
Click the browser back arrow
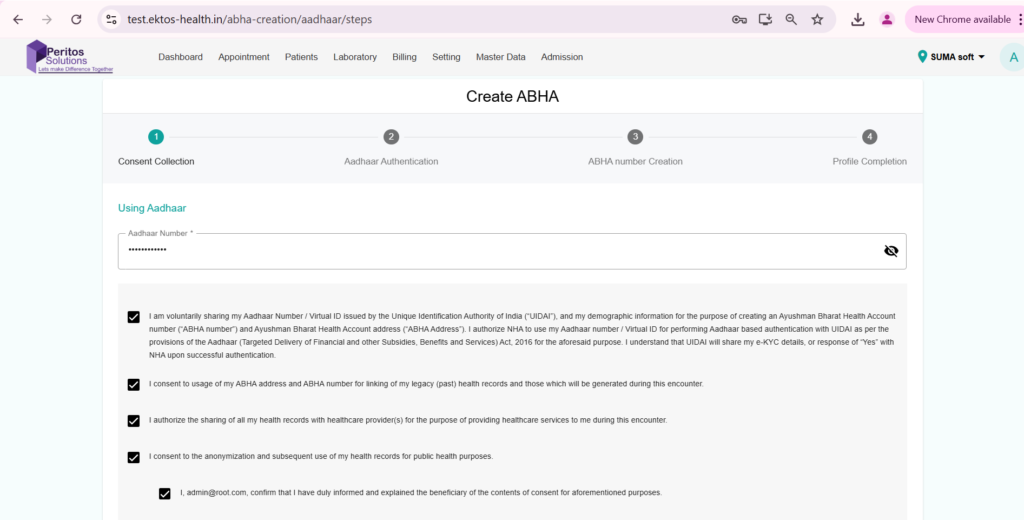tap(18, 19)
